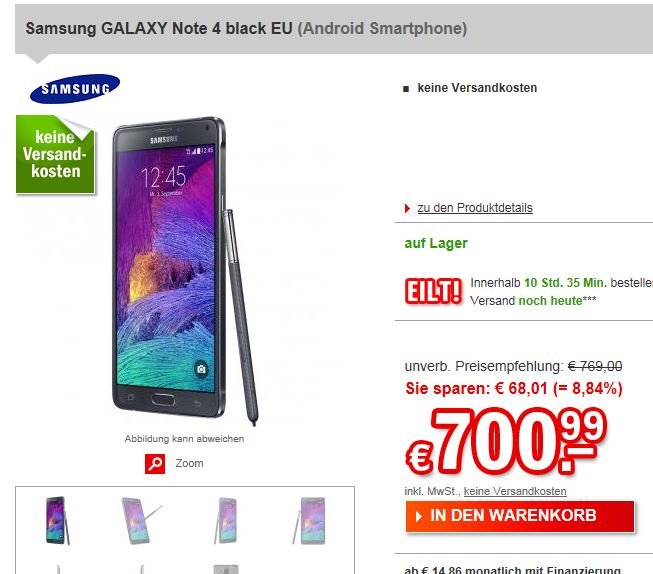653x574 pixels.
Task: Add phone via IN DEN WARENKORB button
Action: click(x=520, y=517)
